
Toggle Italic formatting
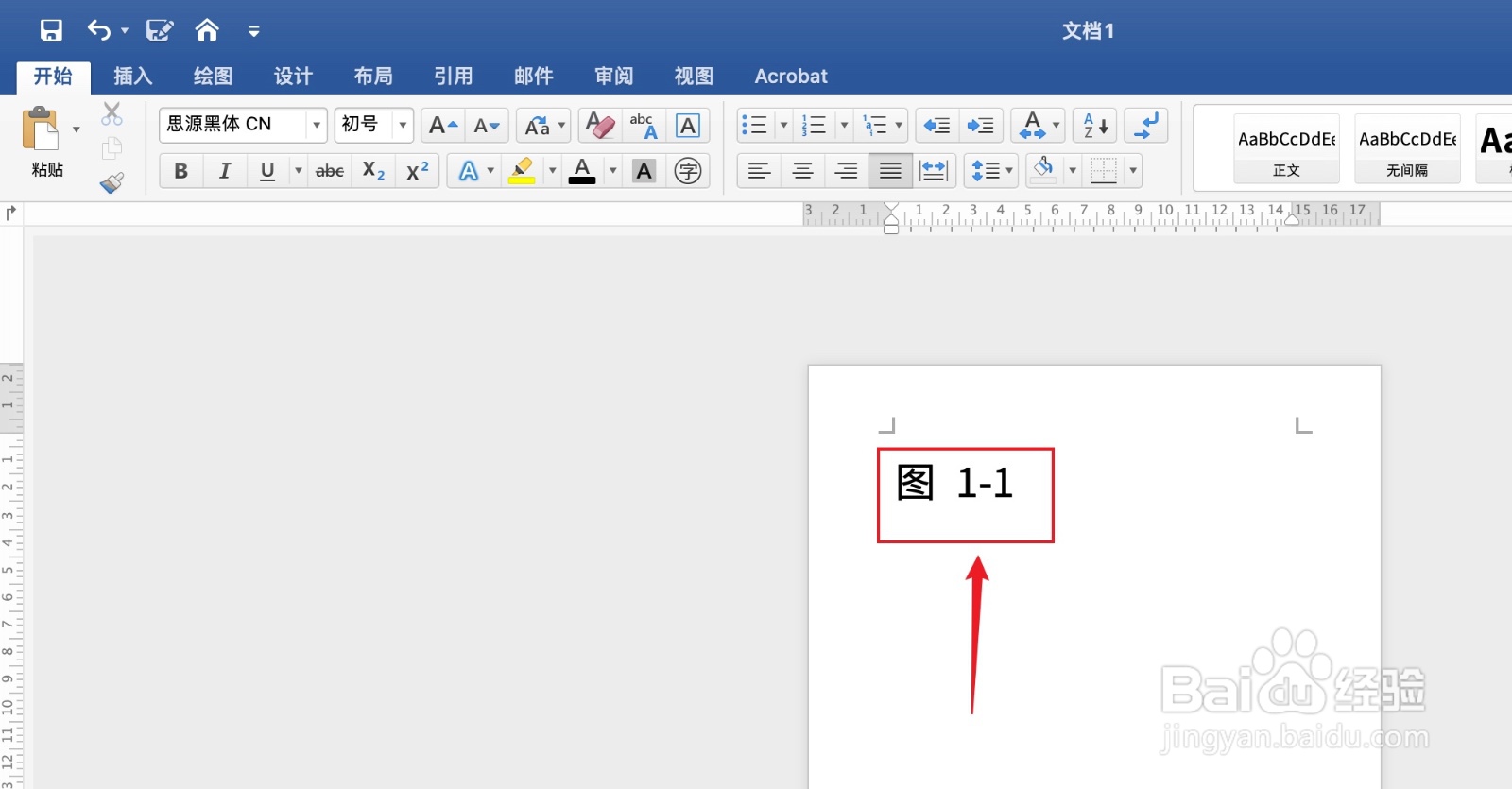tap(225, 171)
